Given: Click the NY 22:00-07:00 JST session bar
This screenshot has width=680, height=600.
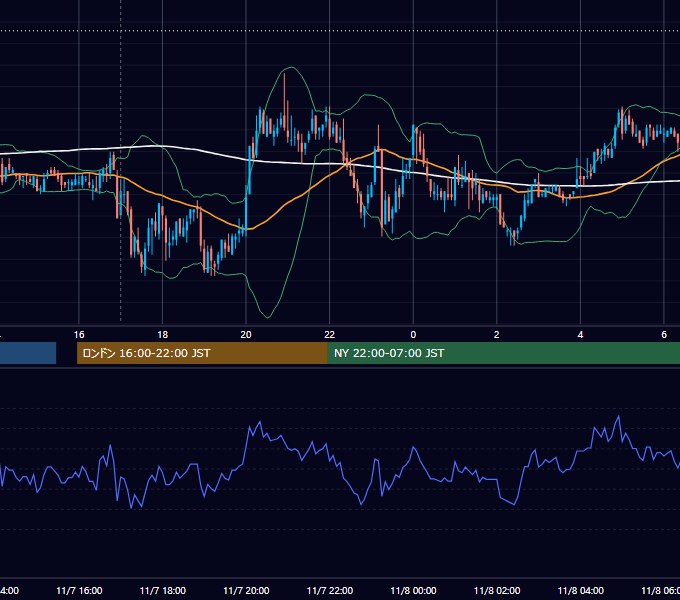Looking at the screenshot, I should click(503, 353).
